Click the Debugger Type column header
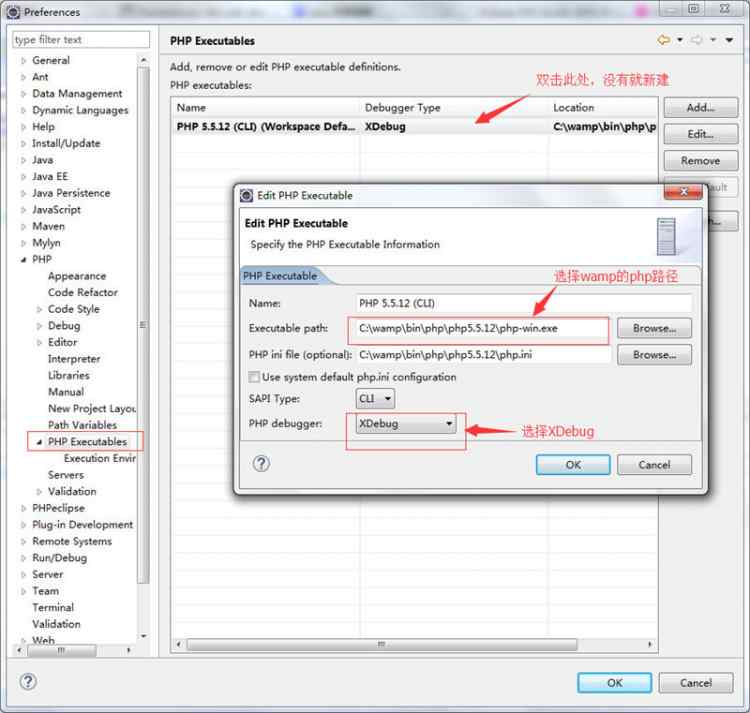The height and width of the screenshot is (713, 750). (x=454, y=108)
